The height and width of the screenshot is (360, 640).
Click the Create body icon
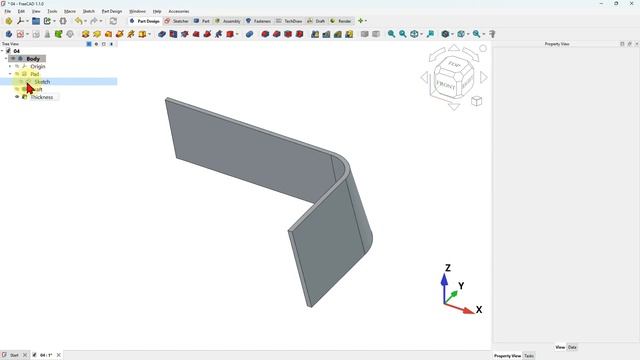(x=9, y=34)
